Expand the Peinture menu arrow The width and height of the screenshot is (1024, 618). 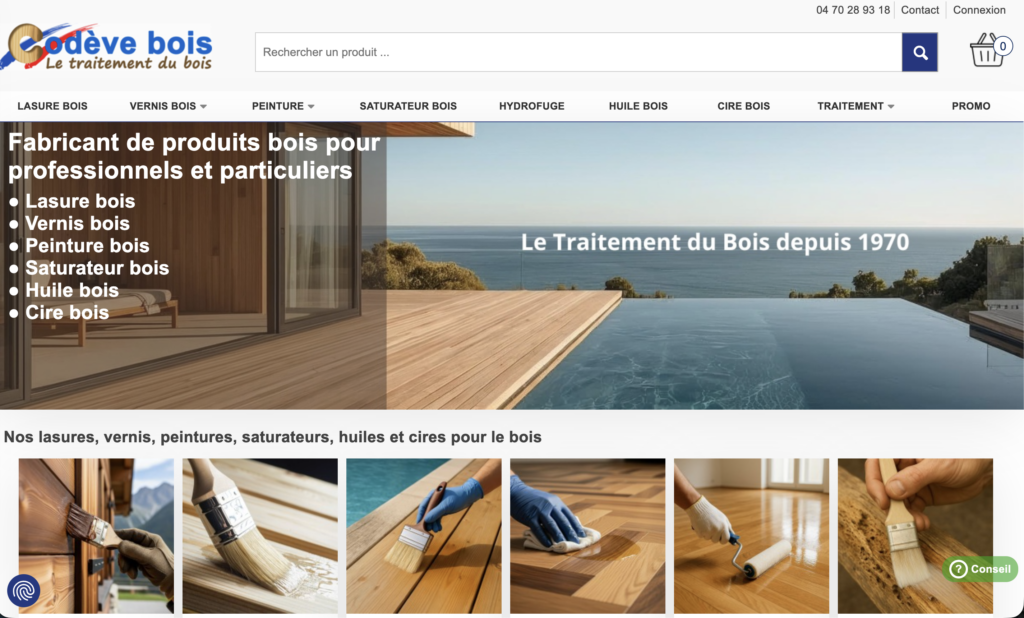click(311, 106)
